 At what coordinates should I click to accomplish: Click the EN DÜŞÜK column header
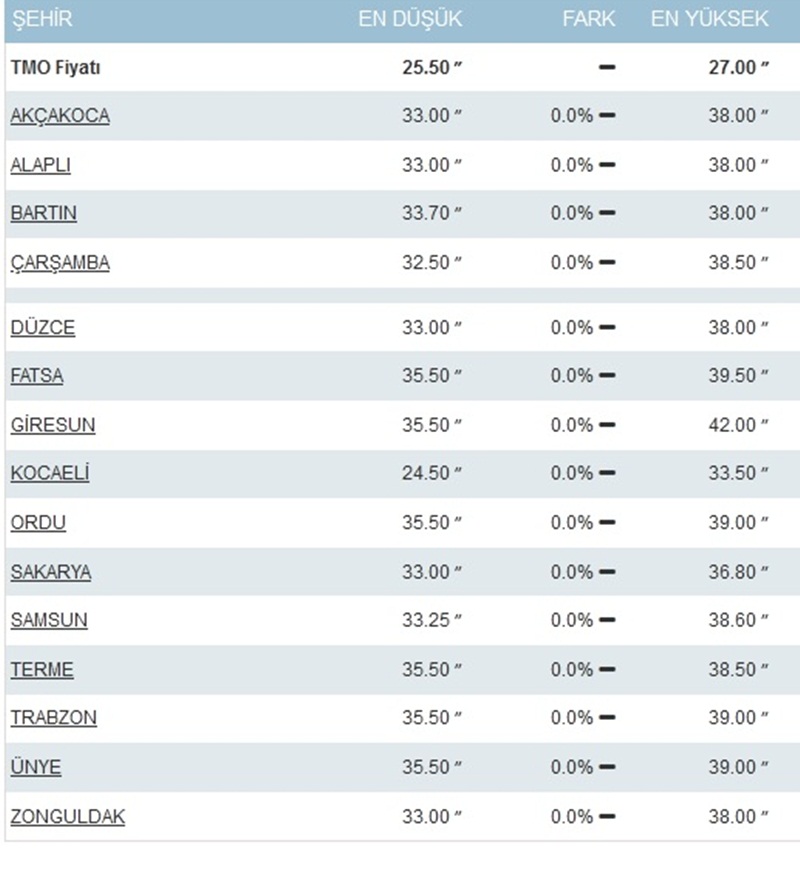point(410,19)
